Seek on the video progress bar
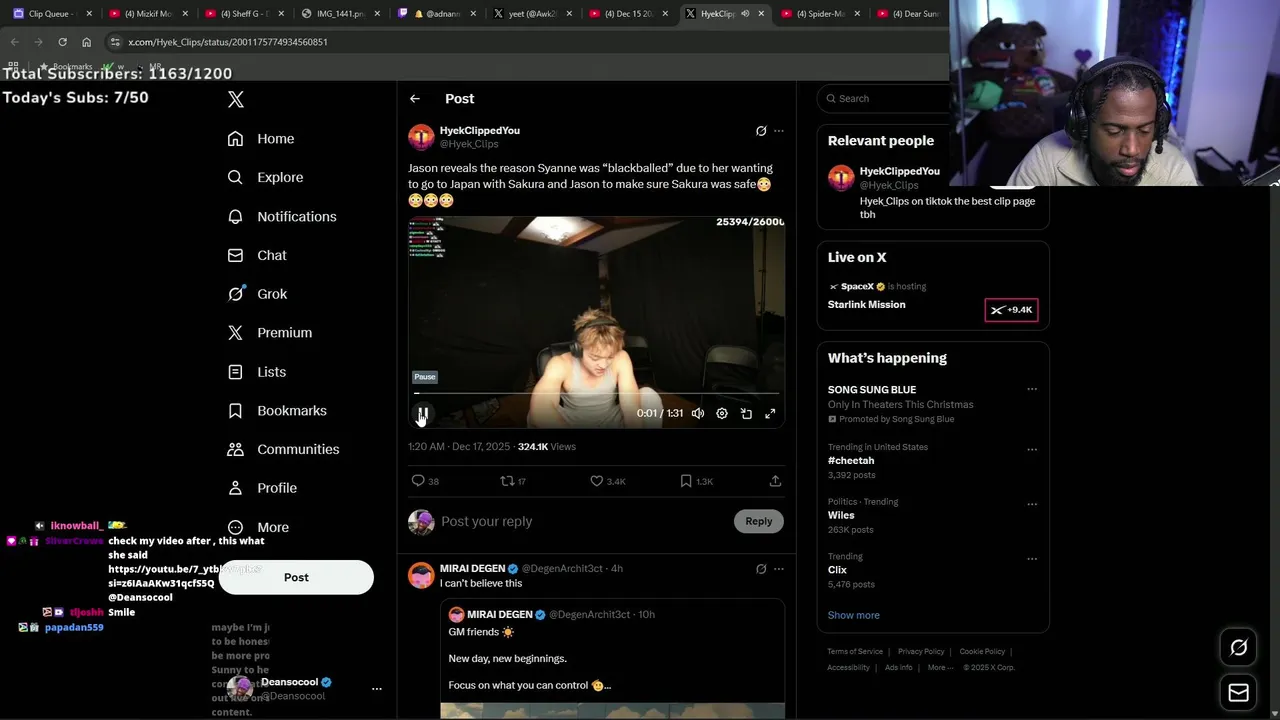The width and height of the screenshot is (1280, 720). 596,393
